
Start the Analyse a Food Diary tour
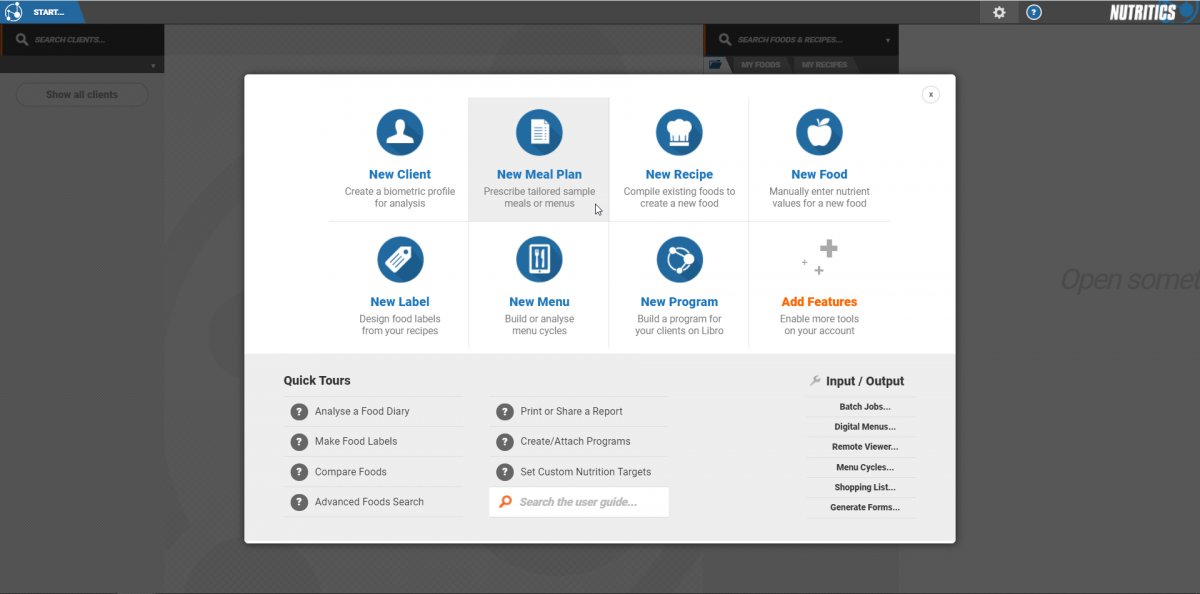click(x=362, y=411)
